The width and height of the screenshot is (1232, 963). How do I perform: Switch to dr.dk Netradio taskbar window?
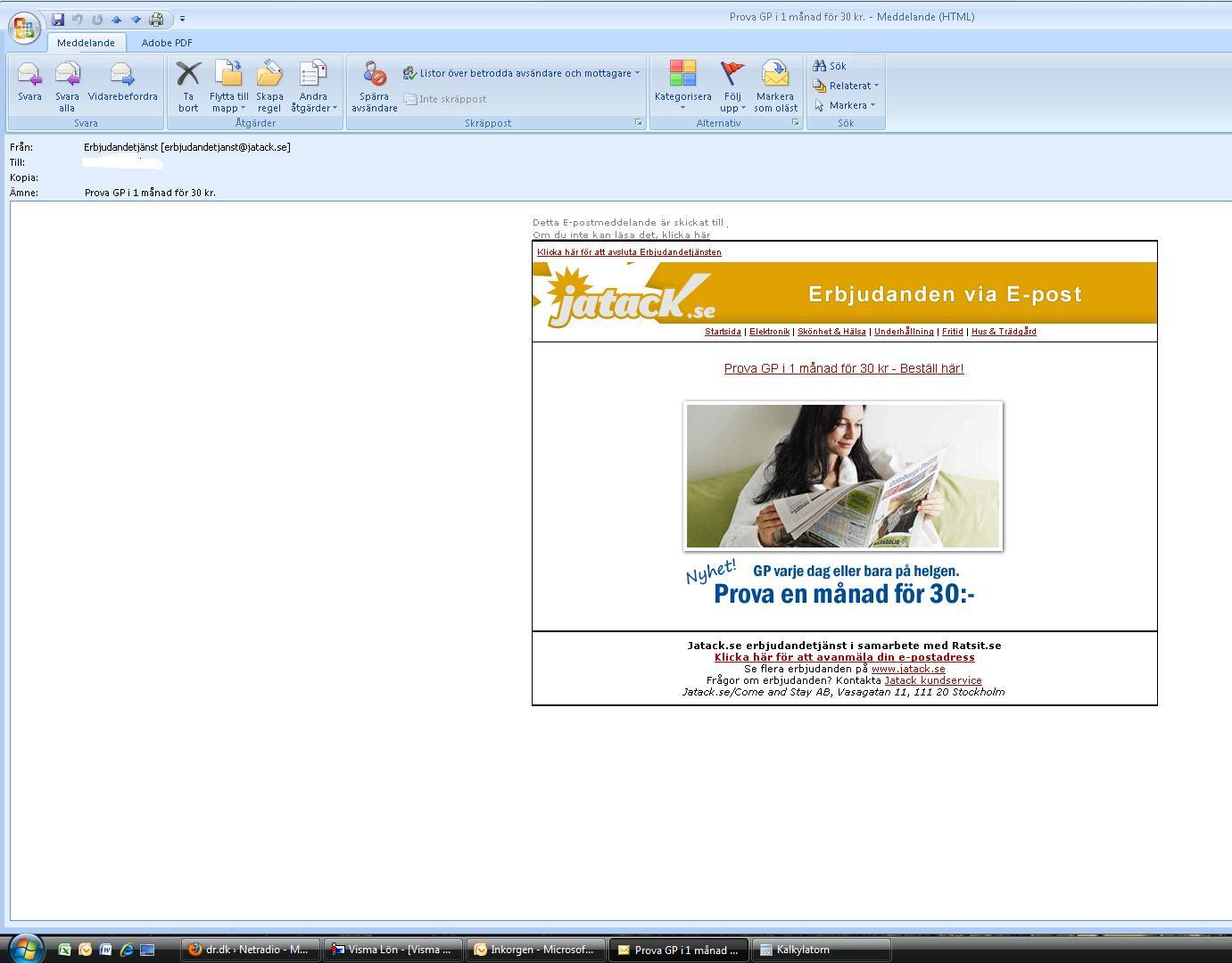point(250,950)
